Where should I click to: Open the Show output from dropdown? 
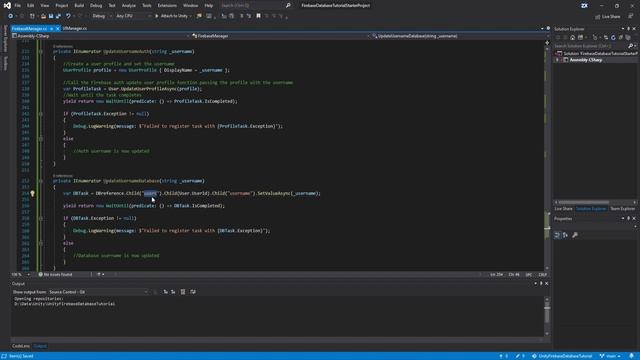tap(98, 292)
